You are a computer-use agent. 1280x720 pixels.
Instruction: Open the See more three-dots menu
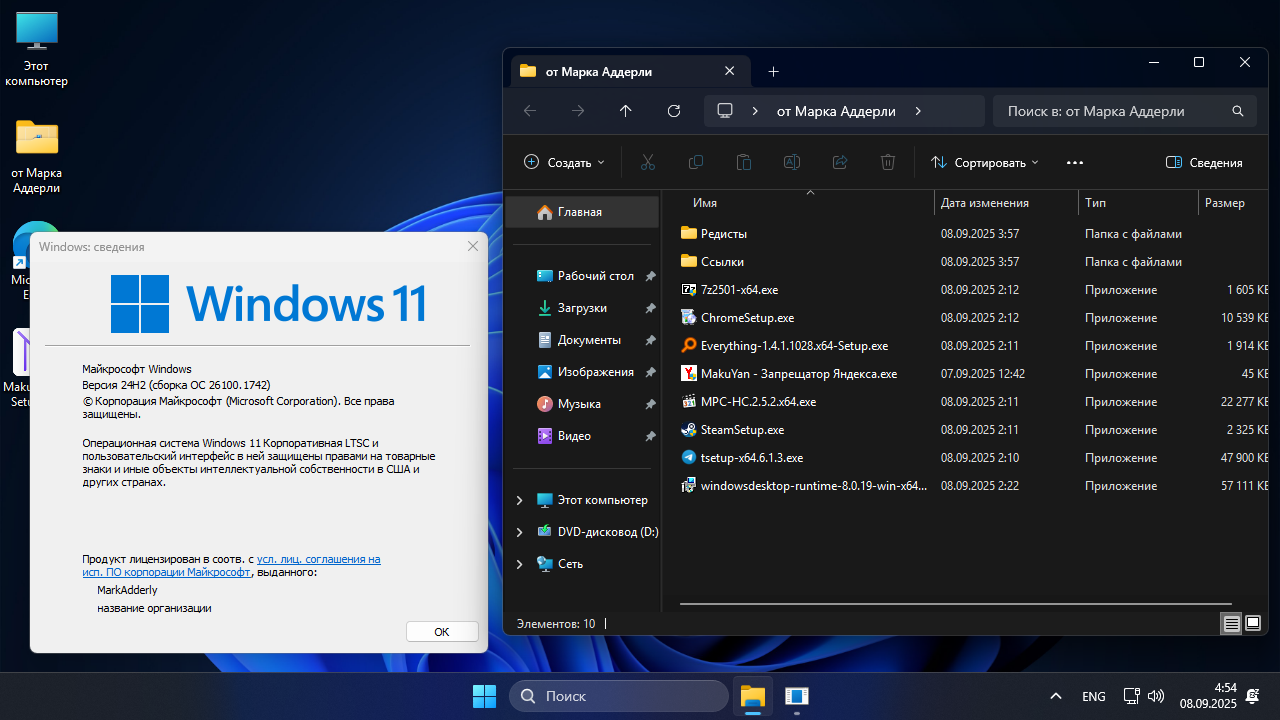point(1075,162)
